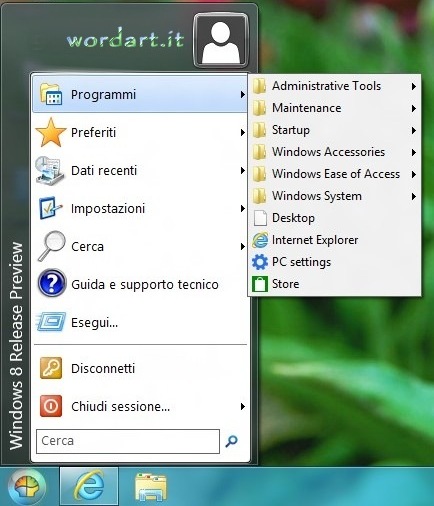This screenshot has height=506, width=434.
Task: Click the Start orb button on taskbar
Action: click(27, 486)
